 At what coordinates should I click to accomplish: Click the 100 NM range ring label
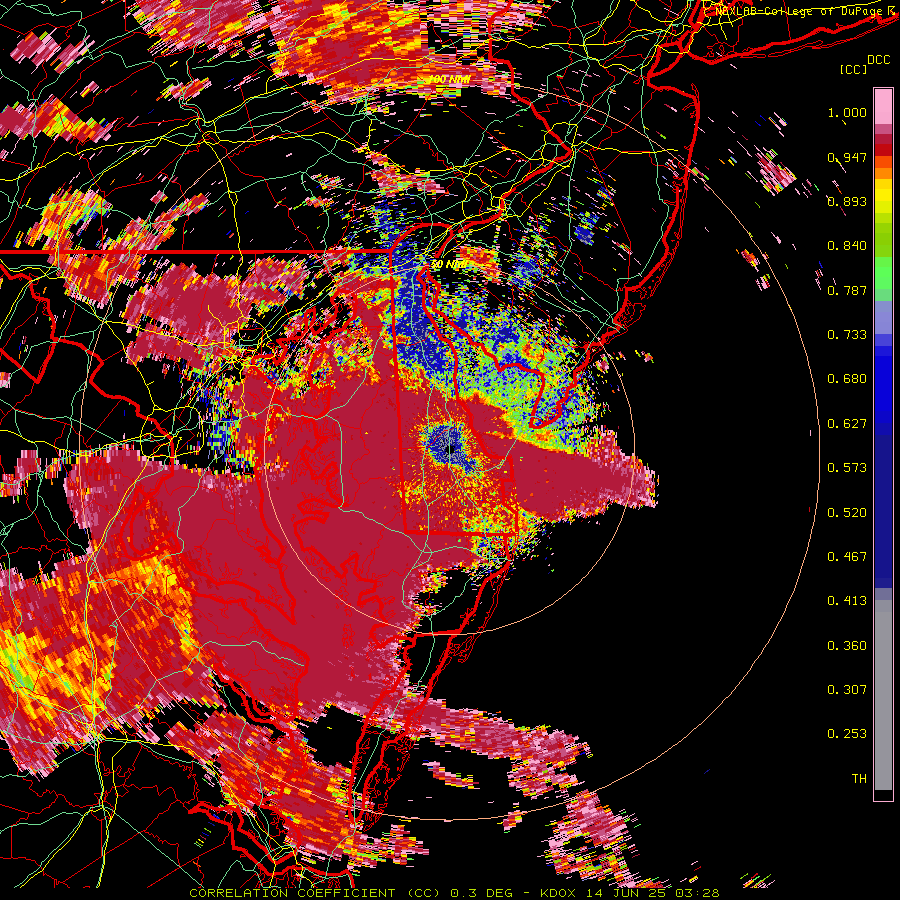tap(449, 79)
